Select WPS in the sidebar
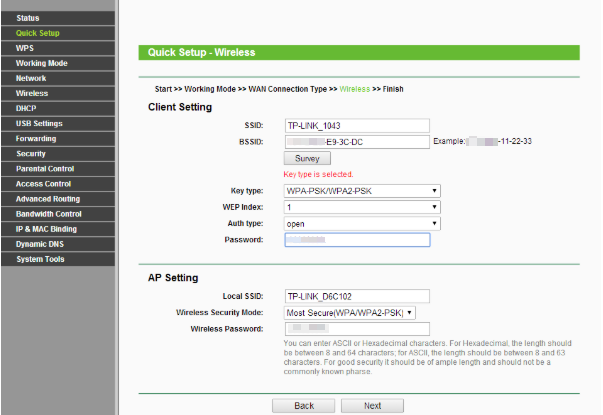This screenshot has width=603, height=415. [x=25, y=48]
